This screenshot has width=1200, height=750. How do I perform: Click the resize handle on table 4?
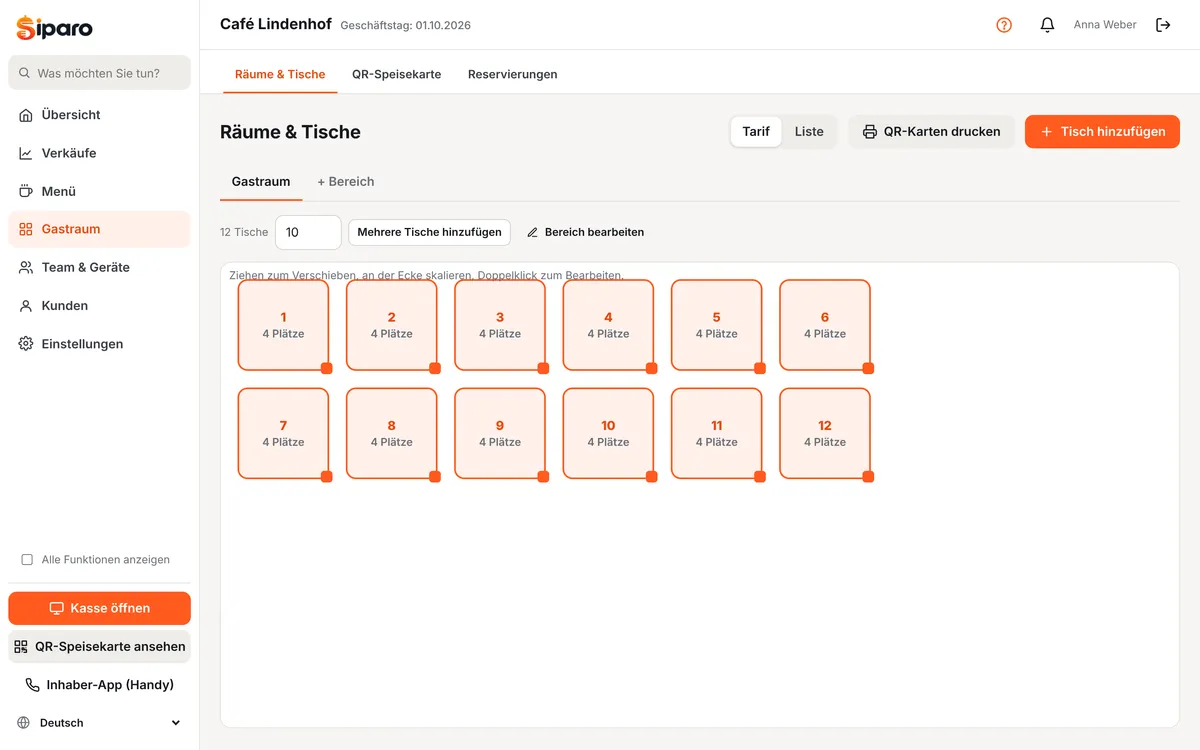[652, 368]
